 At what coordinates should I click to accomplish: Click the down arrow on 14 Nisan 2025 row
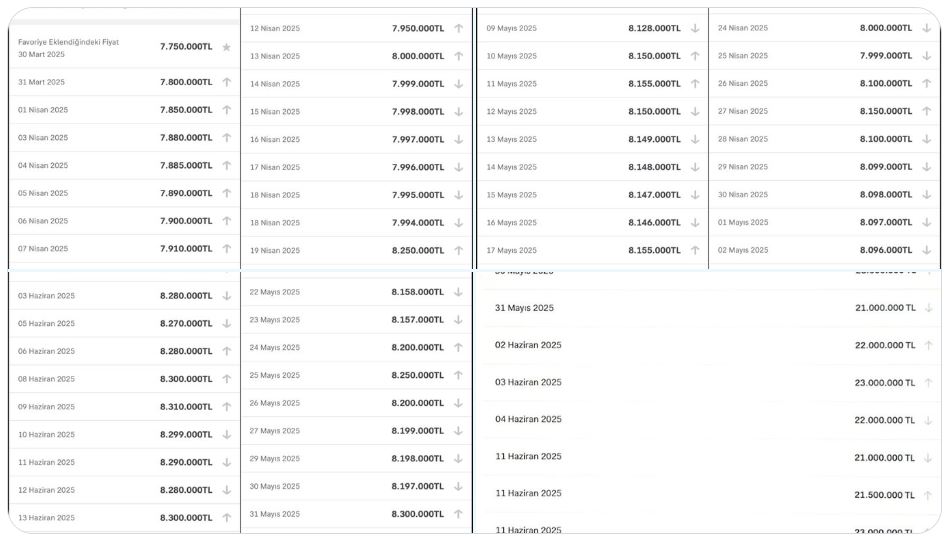pos(459,84)
